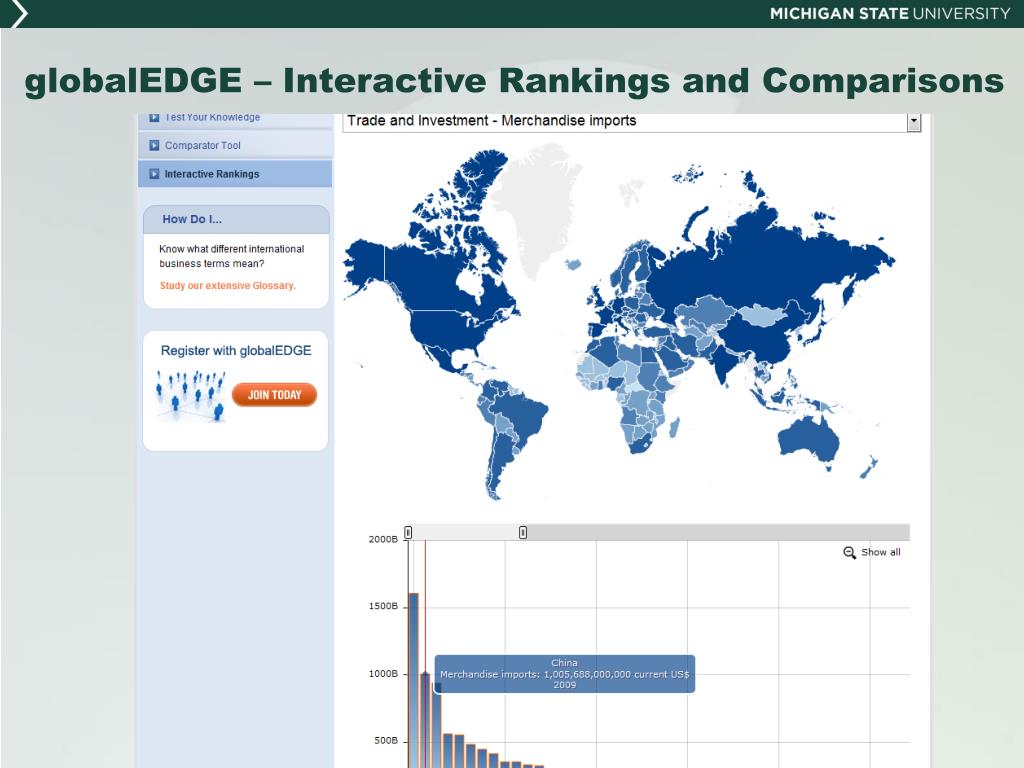Click the 1500B axis label
The image size is (1024, 768).
(x=383, y=606)
